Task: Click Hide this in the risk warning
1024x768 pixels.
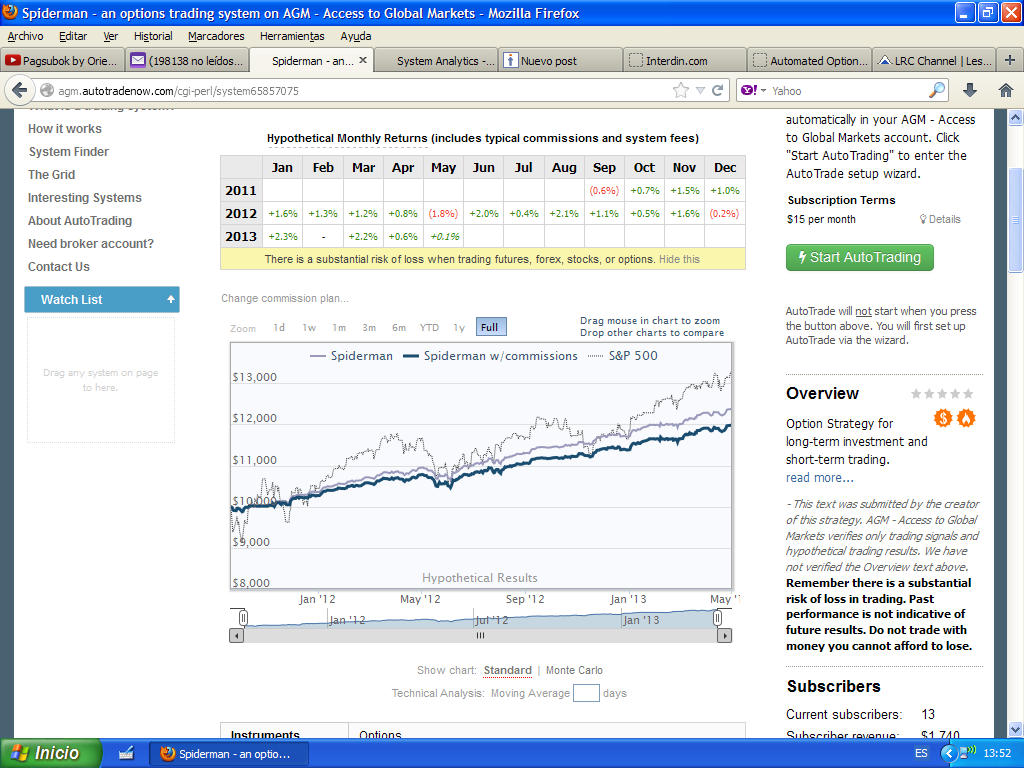Action: (679, 259)
